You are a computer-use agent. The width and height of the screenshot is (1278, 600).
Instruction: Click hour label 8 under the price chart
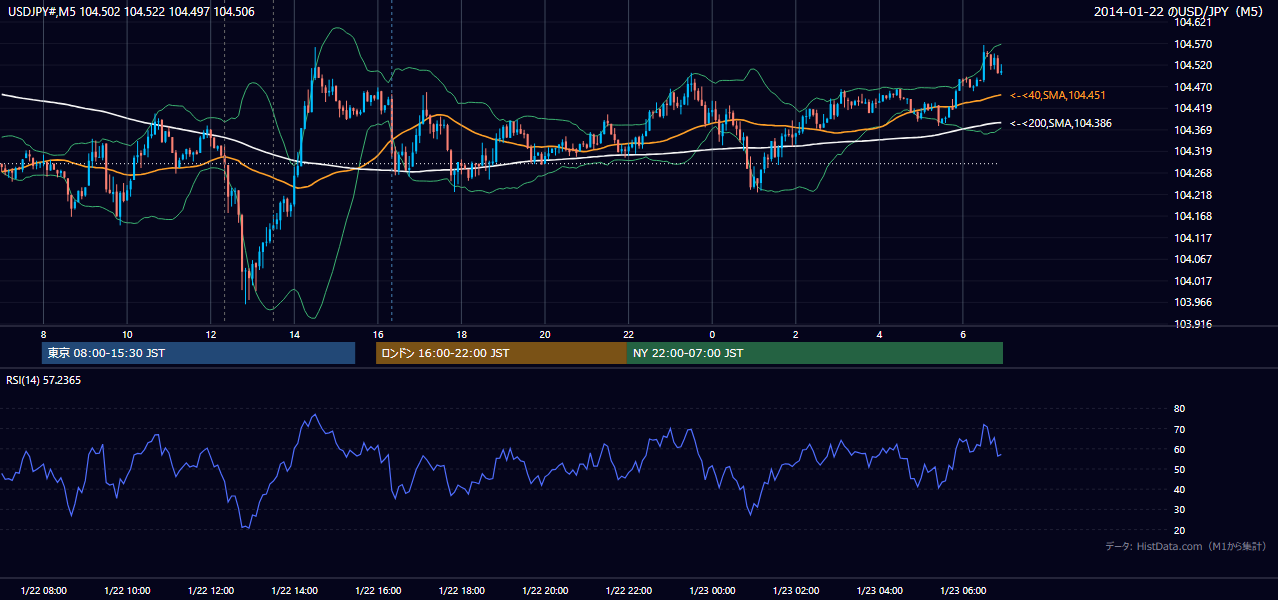coord(43,334)
